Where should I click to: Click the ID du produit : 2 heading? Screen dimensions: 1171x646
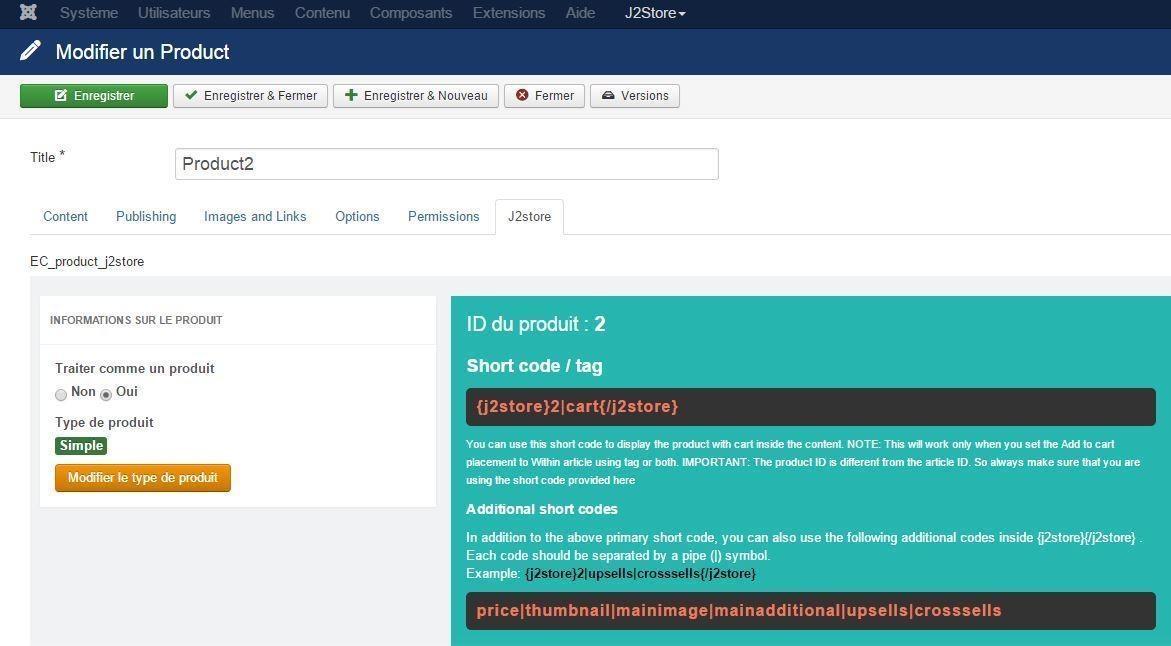pos(535,324)
